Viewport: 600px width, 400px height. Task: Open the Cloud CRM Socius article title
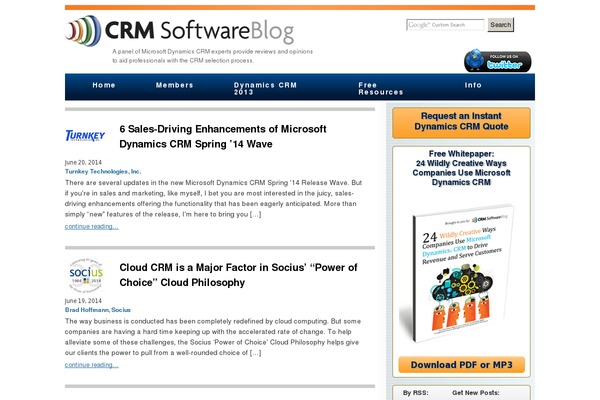pyautogui.click(x=238, y=275)
